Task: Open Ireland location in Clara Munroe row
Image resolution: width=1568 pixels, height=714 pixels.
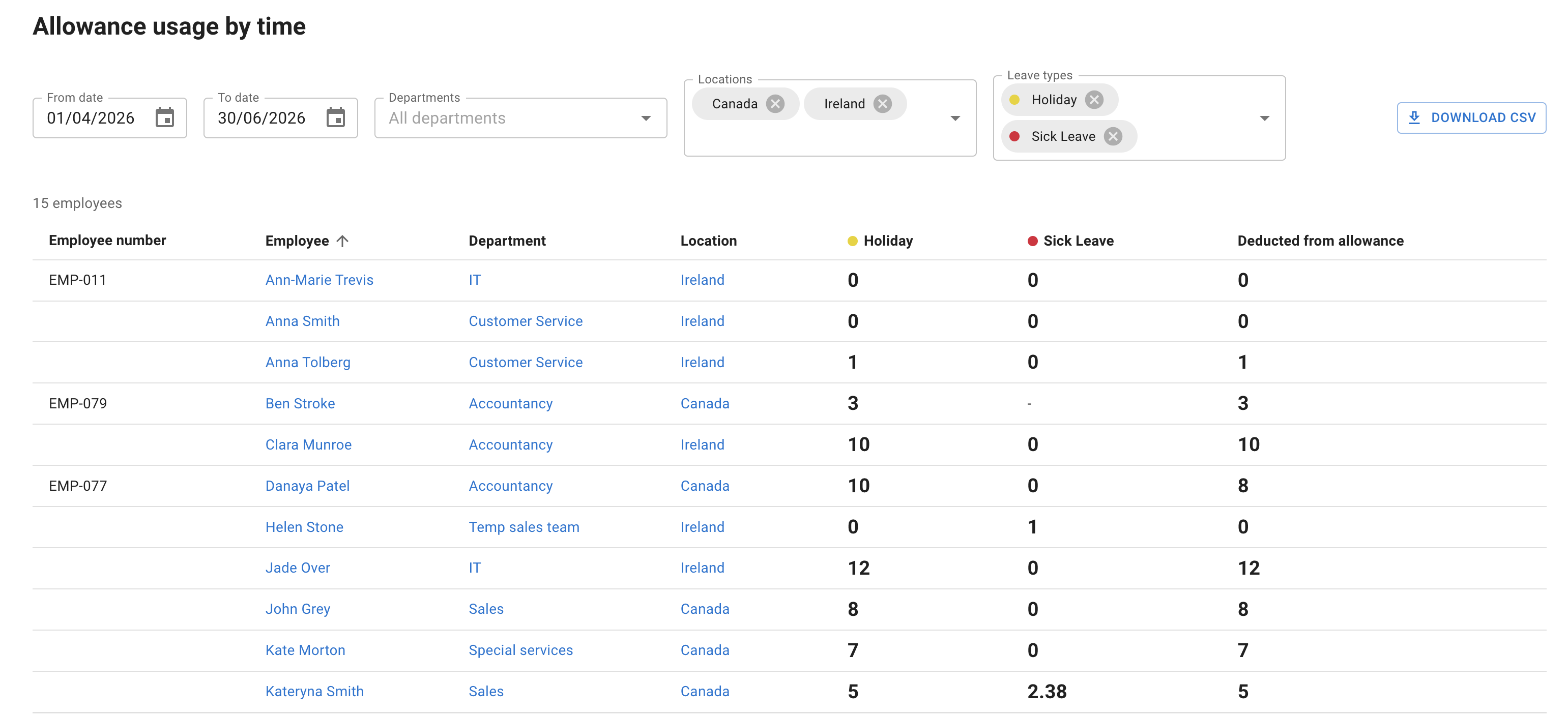Action: tap(703, 445)
